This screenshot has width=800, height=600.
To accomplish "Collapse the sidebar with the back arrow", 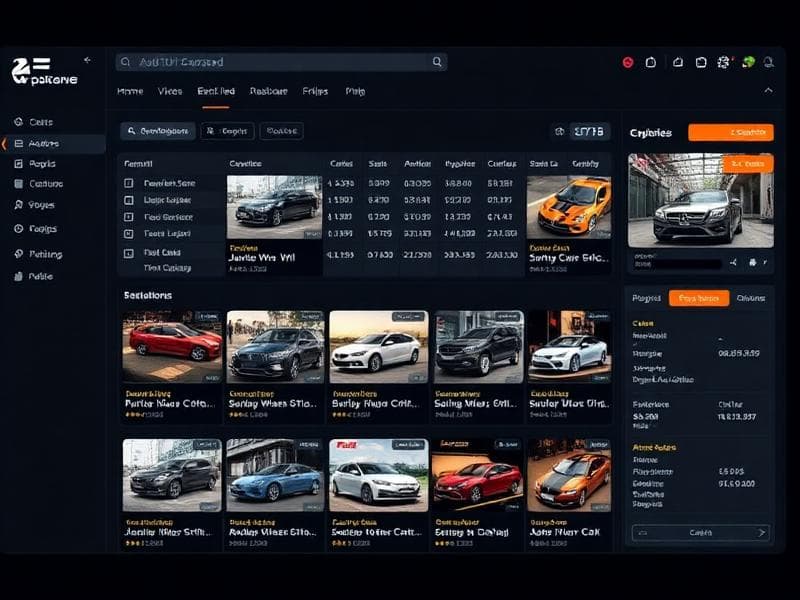I will click(87, 60).
